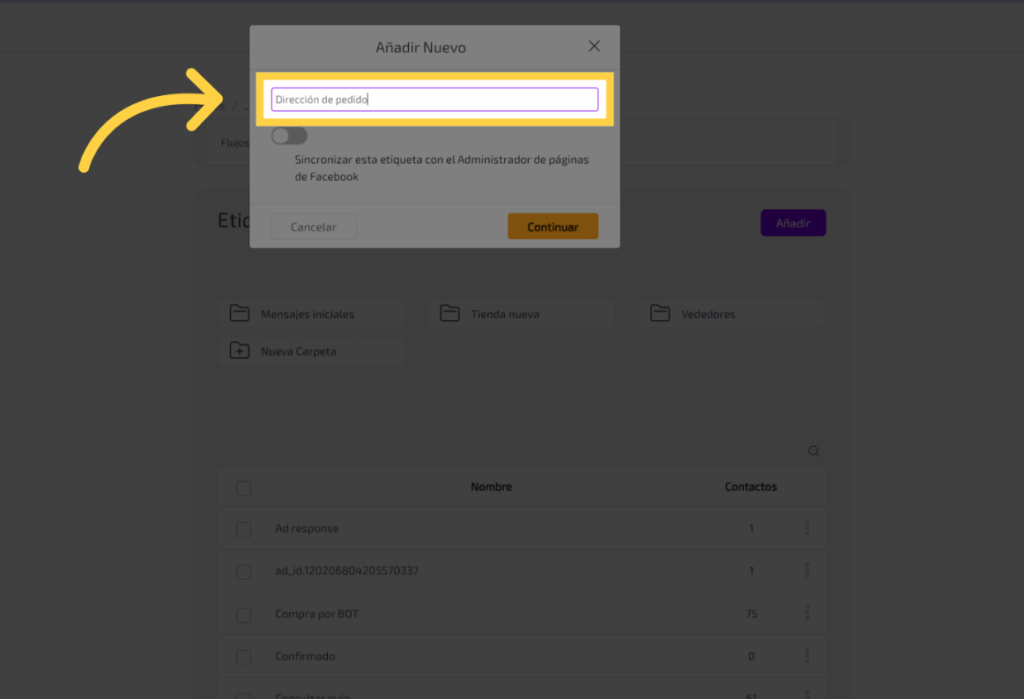The image size is (1024, 699).
Task: Check the Compra por BOT checkbox
Action: (x=244, y=614)
